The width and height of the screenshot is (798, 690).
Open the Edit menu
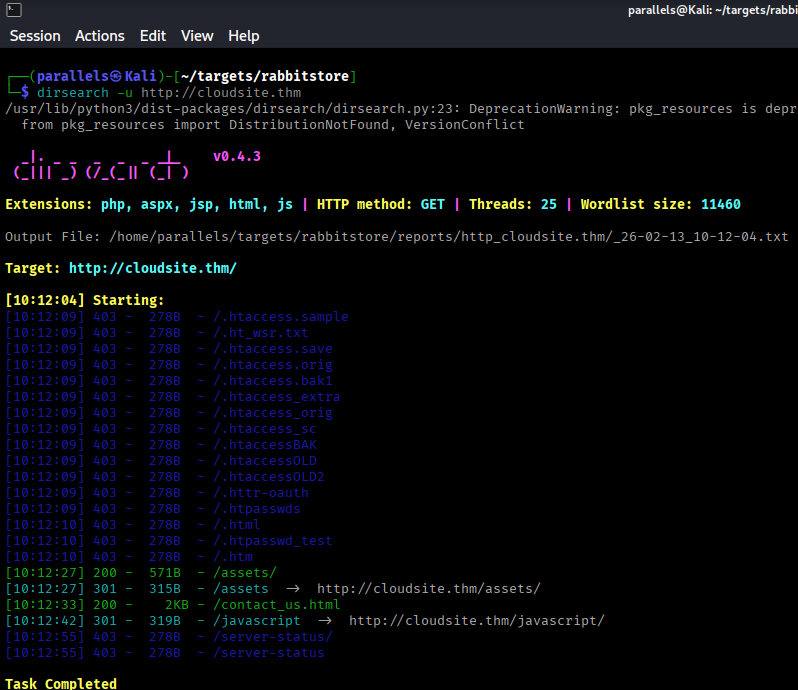[x=153, y=36]
